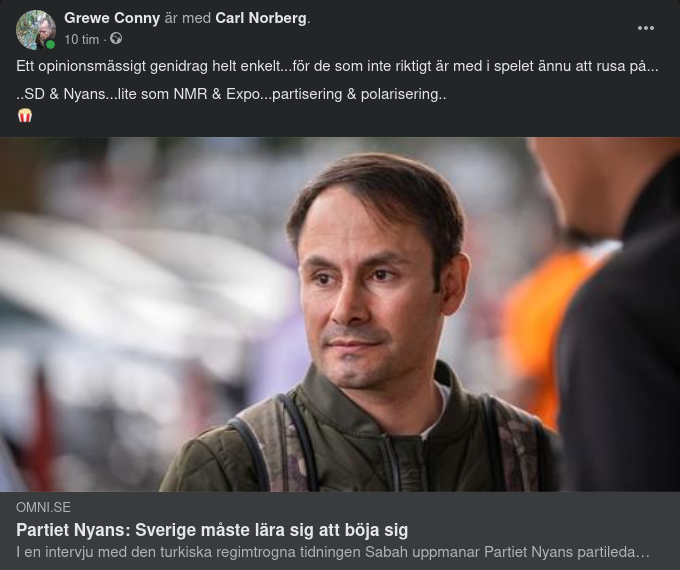Open headline "Partiet Nyans: Sverige måste lära sig"
This screenshot has height=570, width=680.
(212, 530)
